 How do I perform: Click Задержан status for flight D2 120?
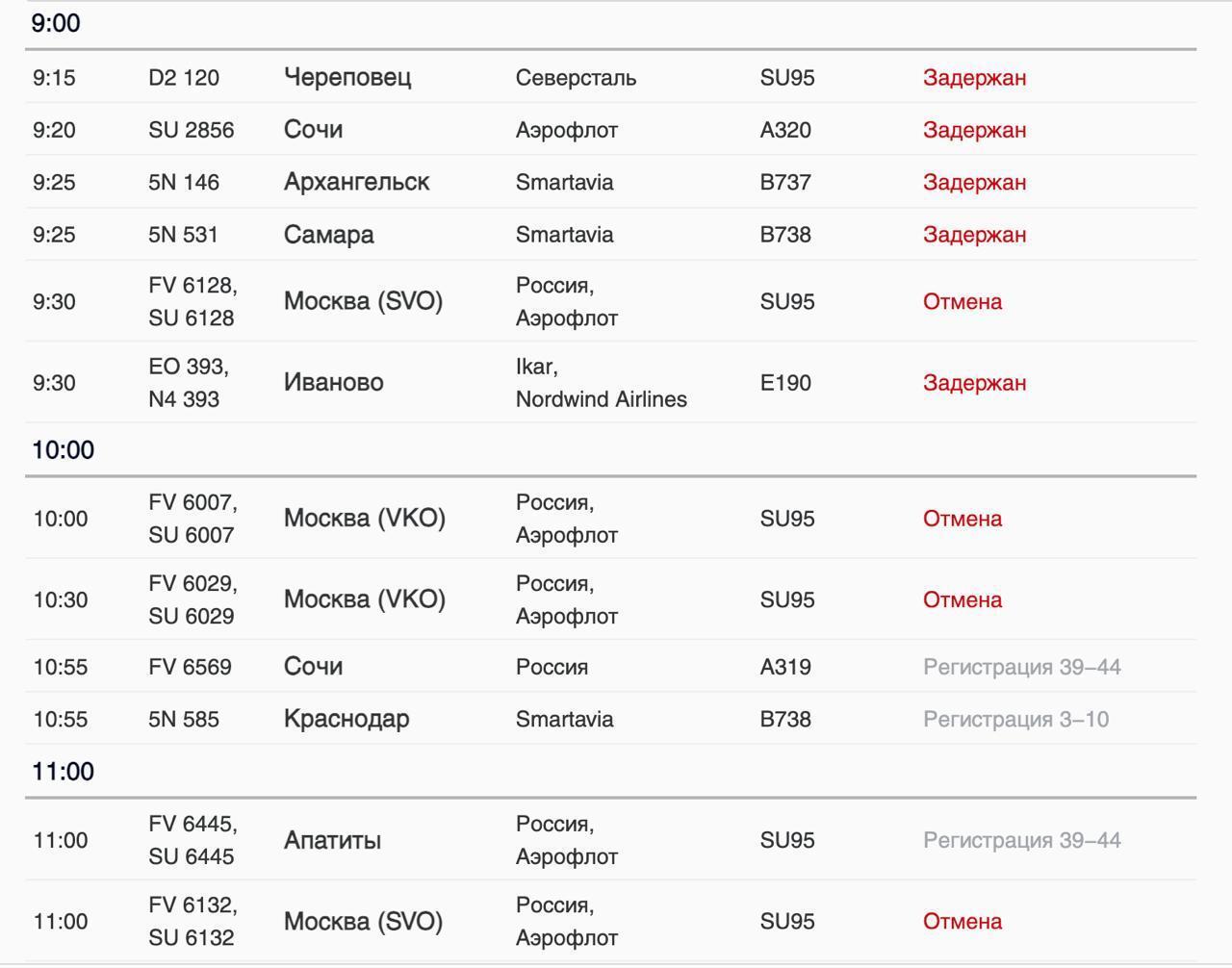[974, 78]
